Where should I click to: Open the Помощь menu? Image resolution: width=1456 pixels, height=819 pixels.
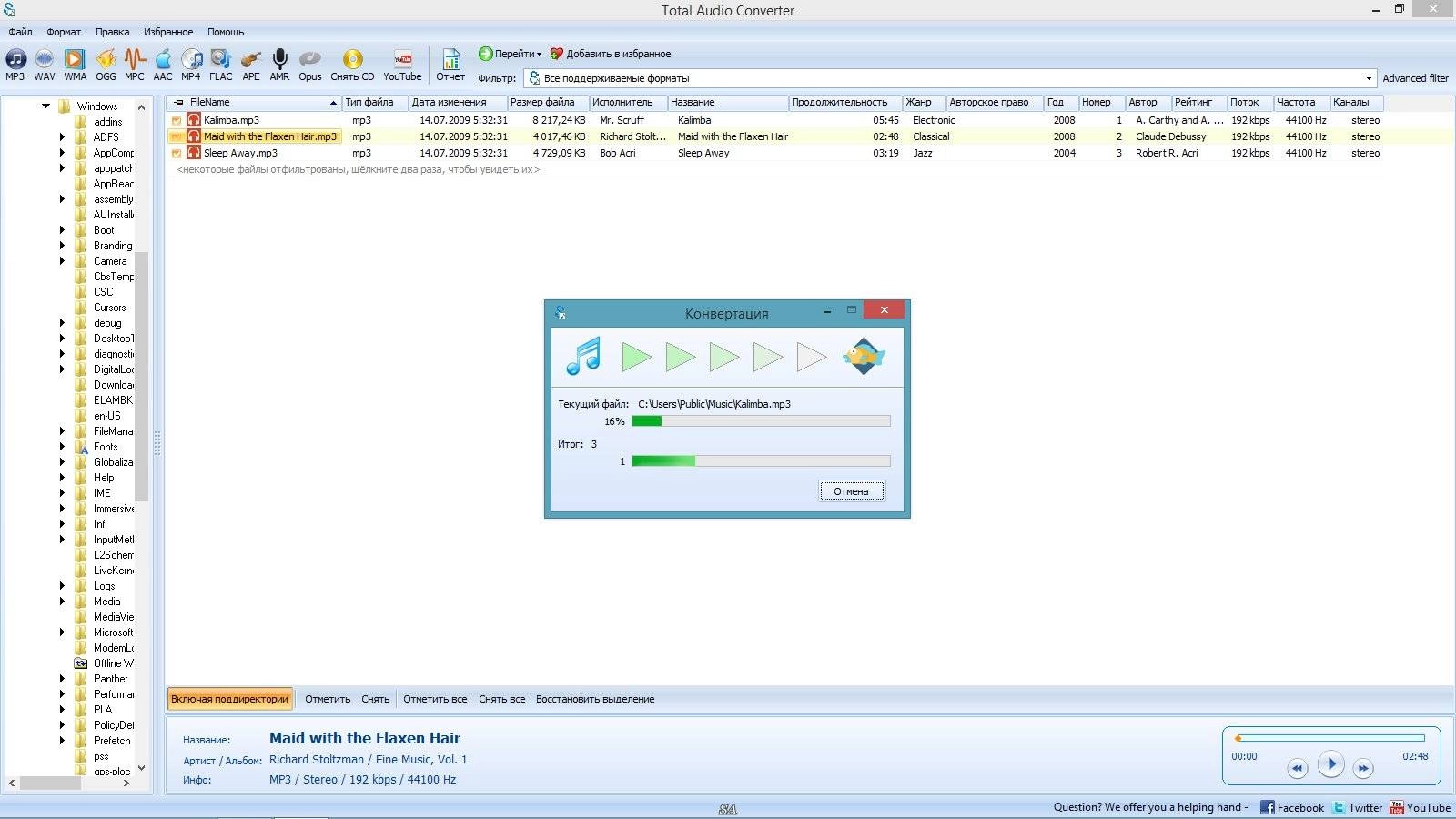pos(226,32)
